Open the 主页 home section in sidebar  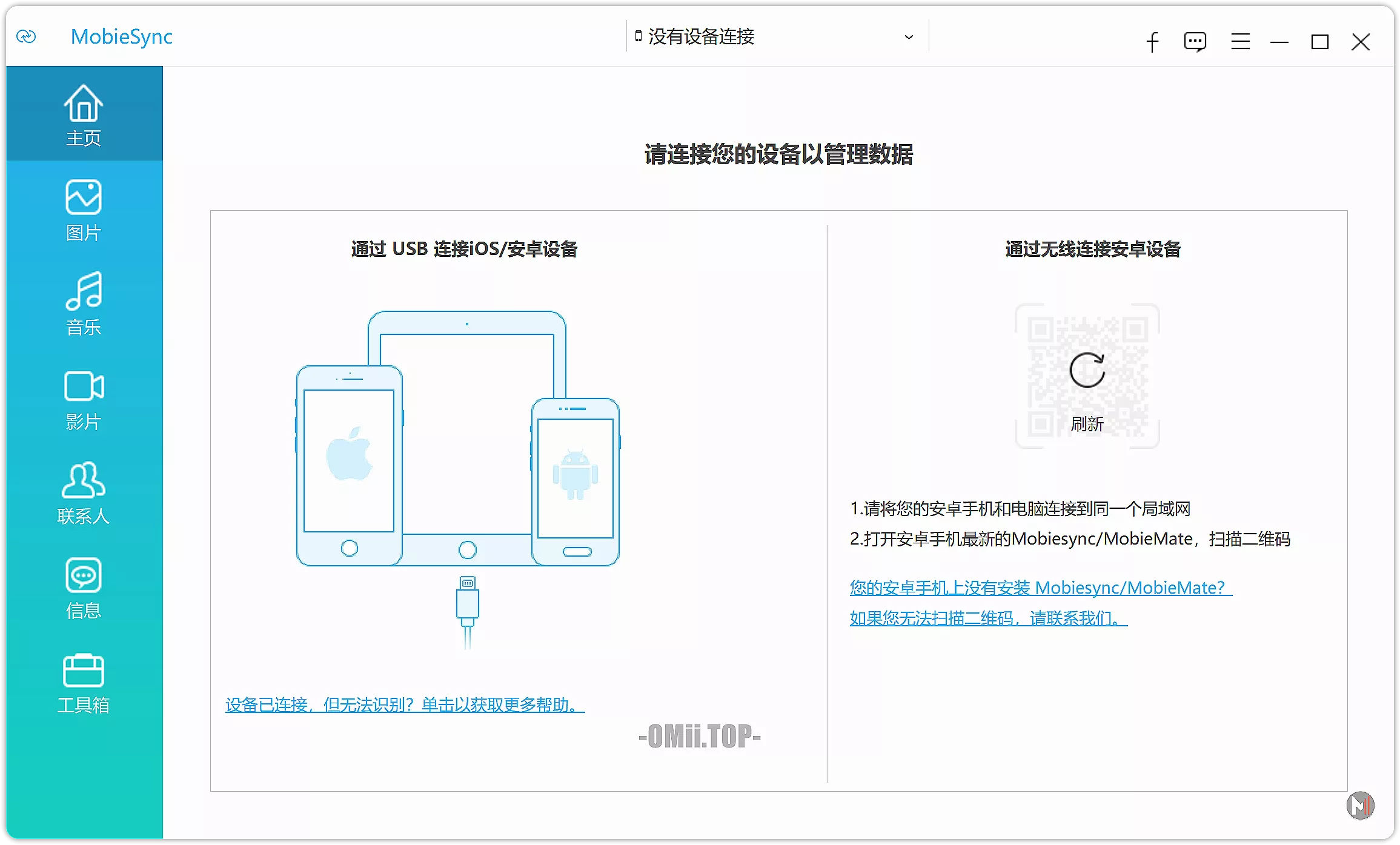(84, 114)
